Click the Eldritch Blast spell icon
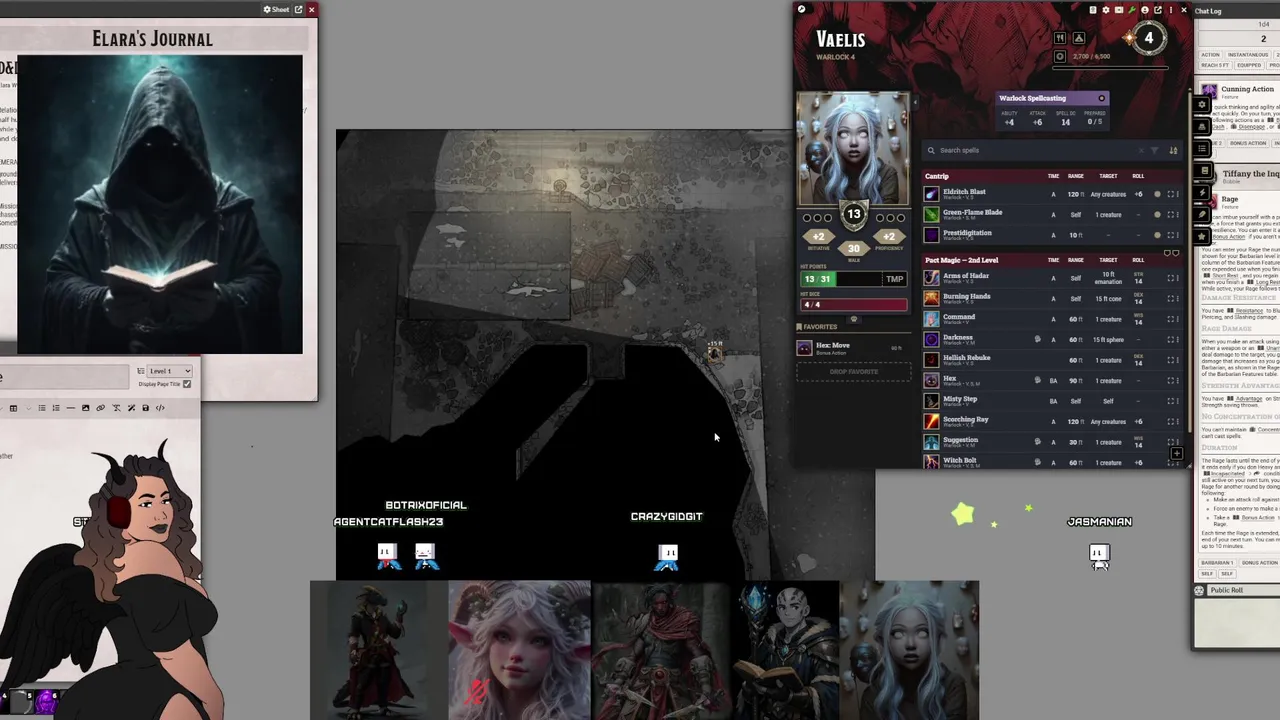 pyautogui.click(x=932, y=194)
